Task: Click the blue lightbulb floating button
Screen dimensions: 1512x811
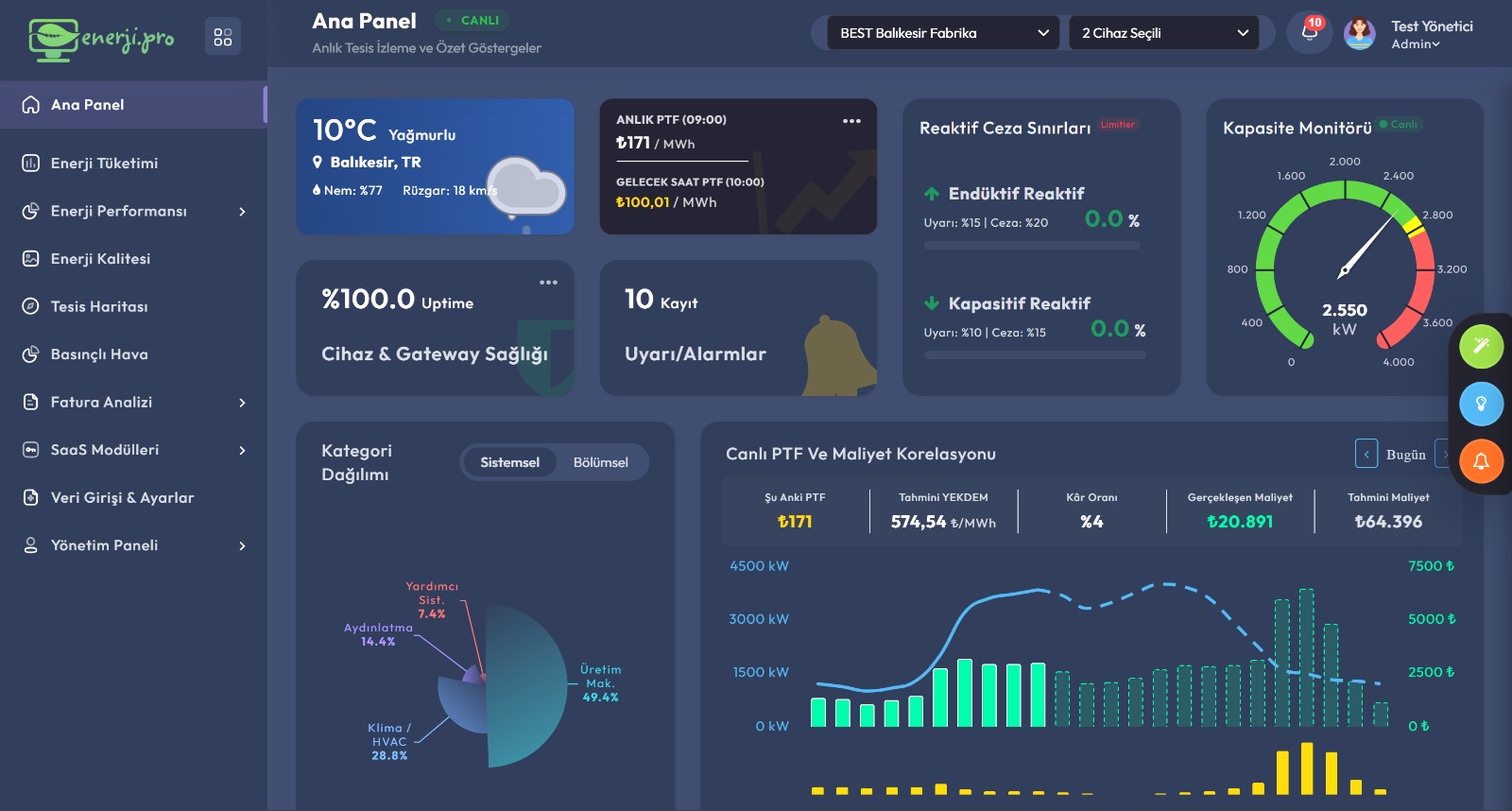Action: [1481, 404]
